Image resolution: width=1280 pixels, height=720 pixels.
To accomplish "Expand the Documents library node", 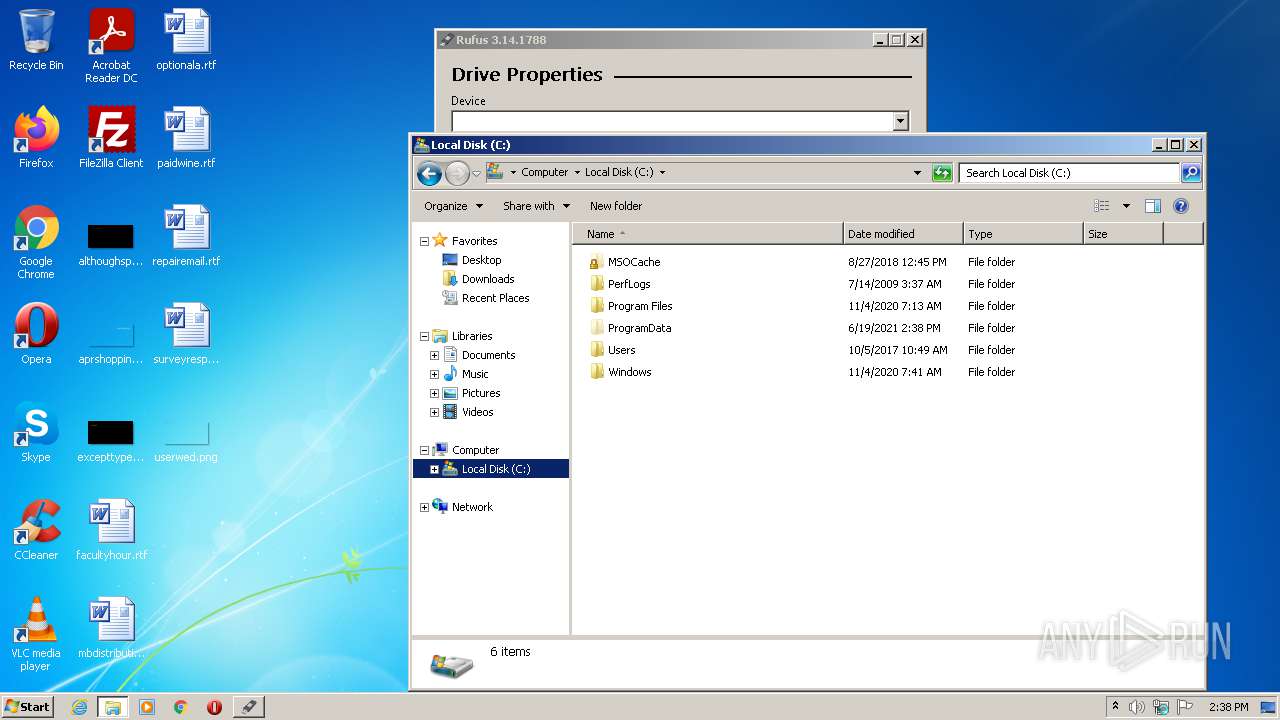I will tap(434, 355).
